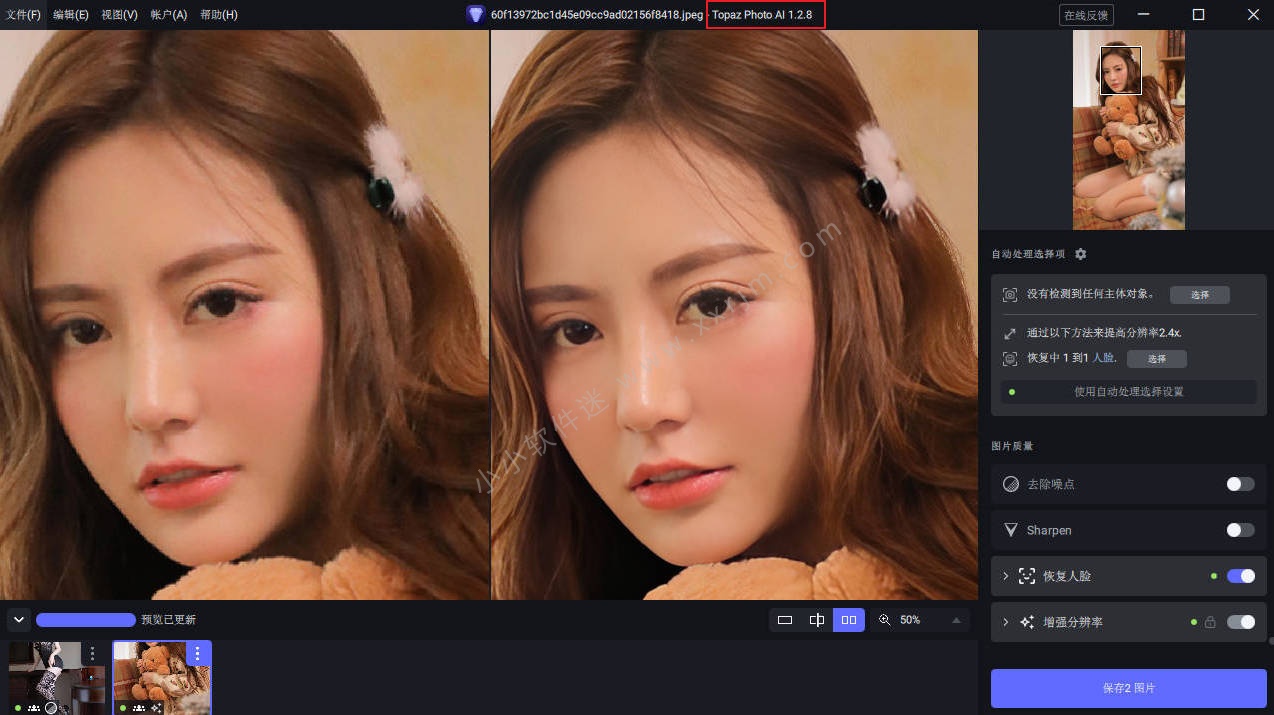
Task: Open three-dot menu on first thumbnail
Action: coord(92,654)
